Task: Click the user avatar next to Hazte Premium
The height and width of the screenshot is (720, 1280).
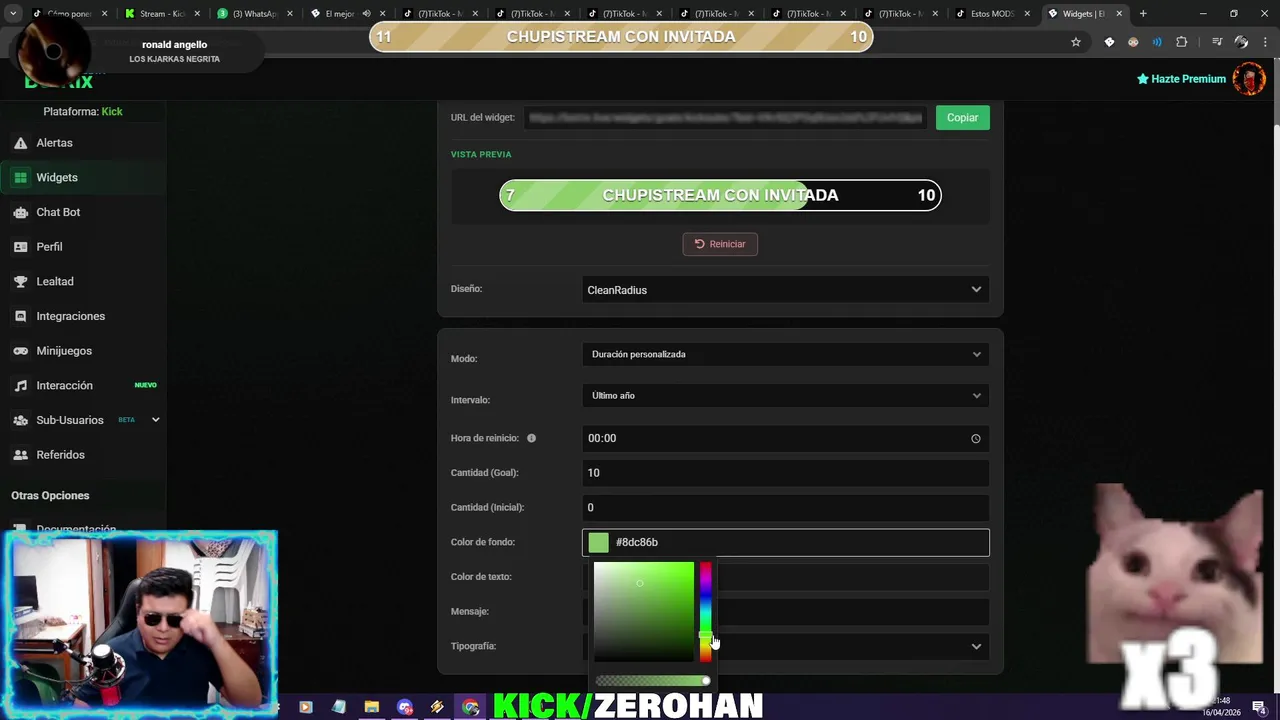Action: coord(1249,79)
